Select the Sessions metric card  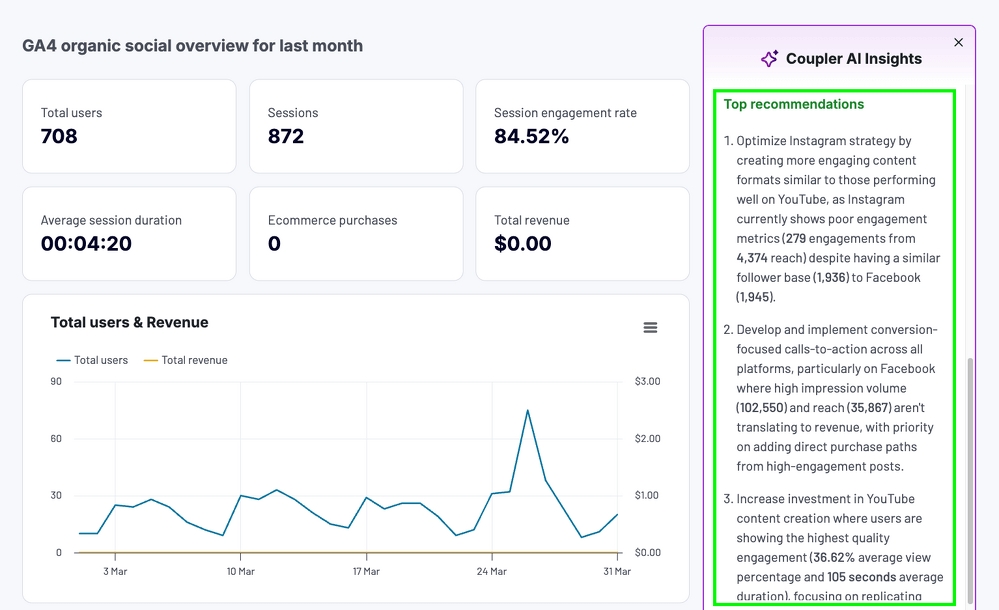click(x=355, y=126)
